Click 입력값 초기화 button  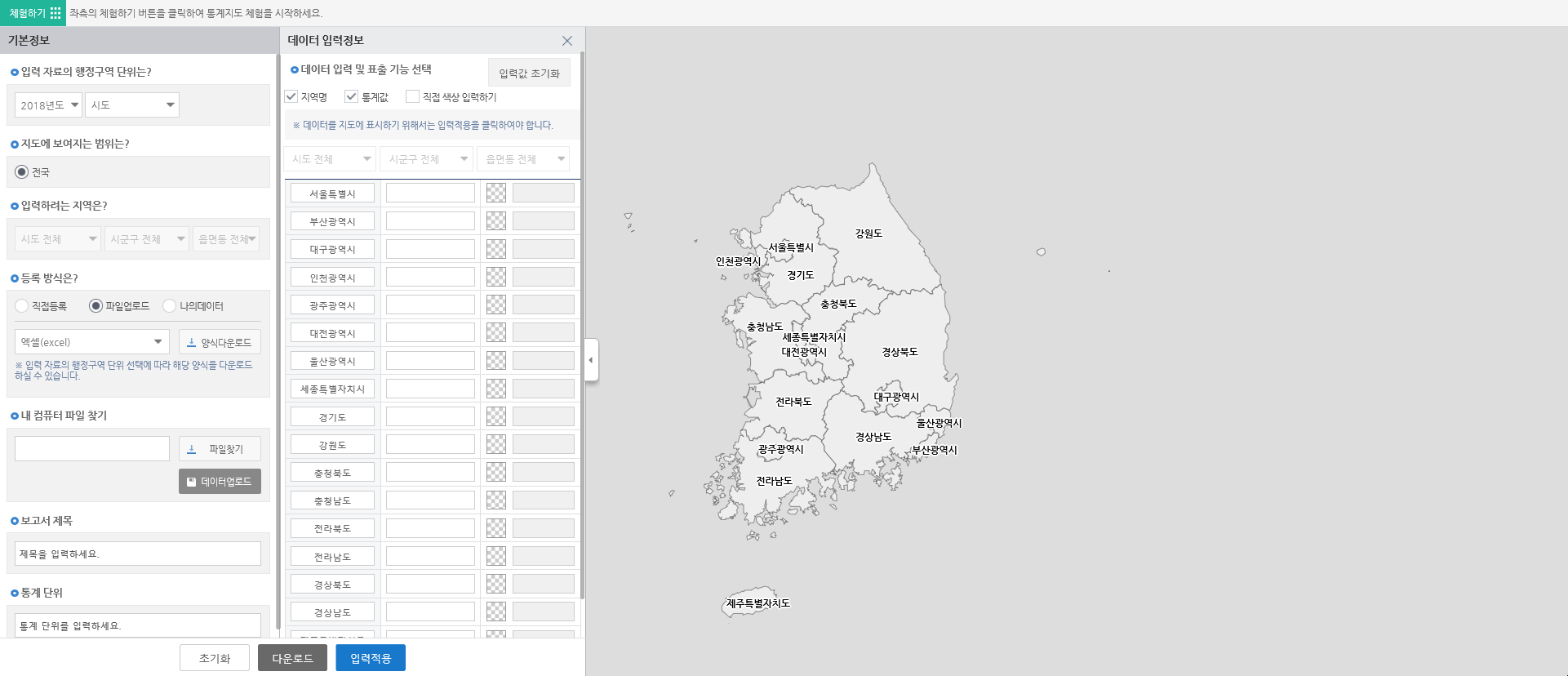pos(529,73)
